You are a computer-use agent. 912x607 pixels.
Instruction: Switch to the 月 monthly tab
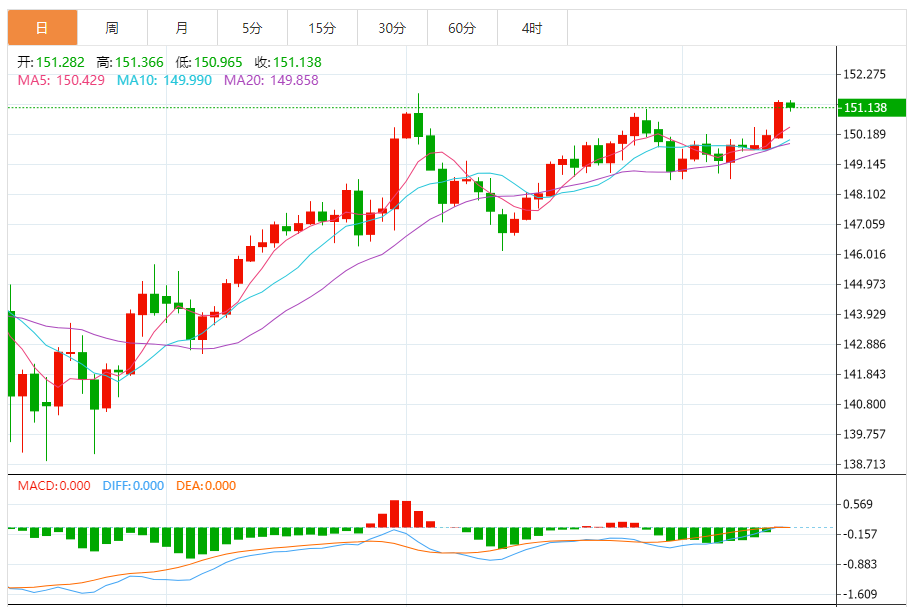coord(182,28)
